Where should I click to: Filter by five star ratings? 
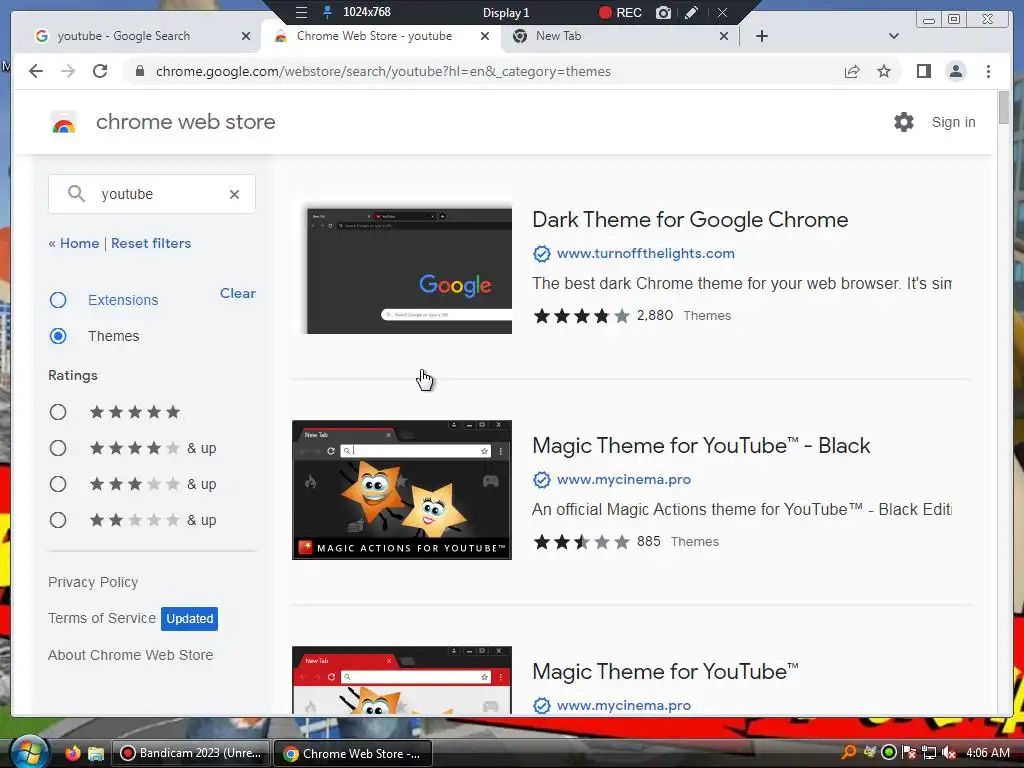pos(58,412)
